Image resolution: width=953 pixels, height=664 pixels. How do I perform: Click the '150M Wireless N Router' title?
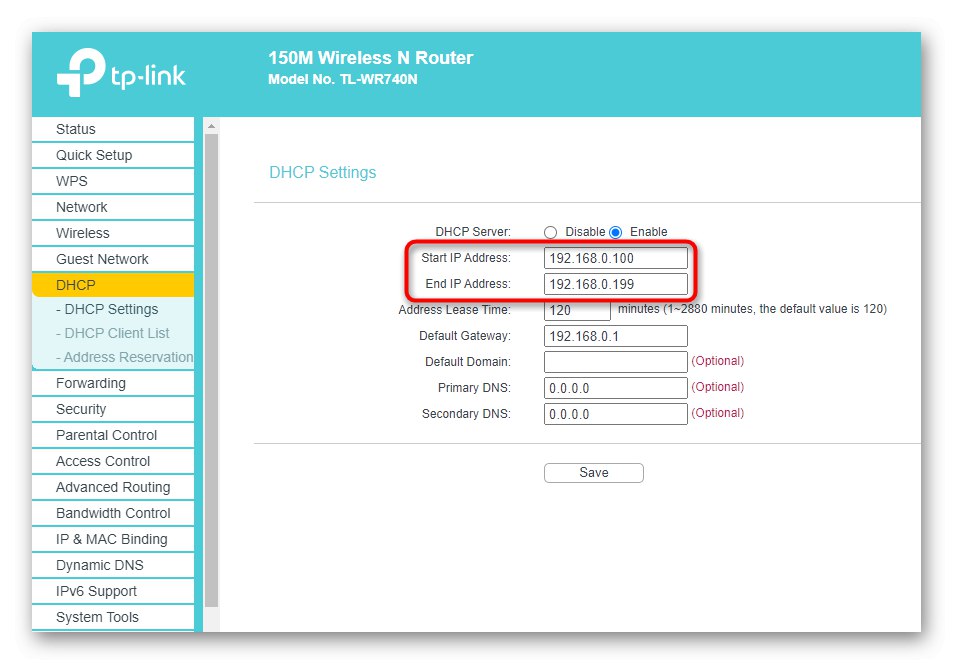point(371,58)
